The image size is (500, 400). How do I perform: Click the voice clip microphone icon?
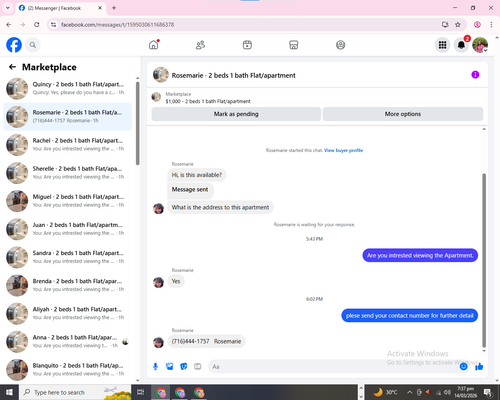coord(155,367)
